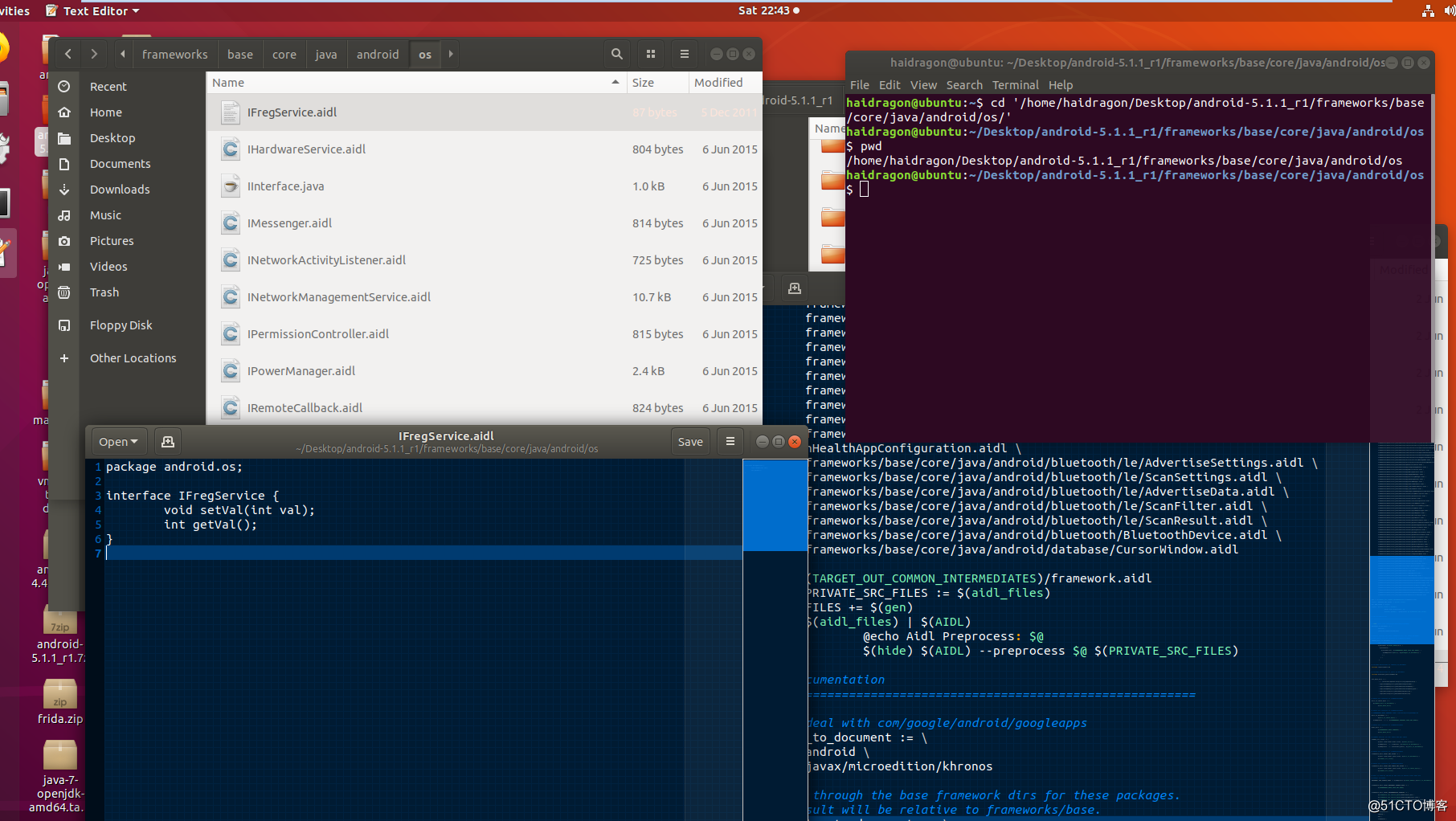
Task: Select IFregService.aidl file row
Action: click(x=484, y=112)
